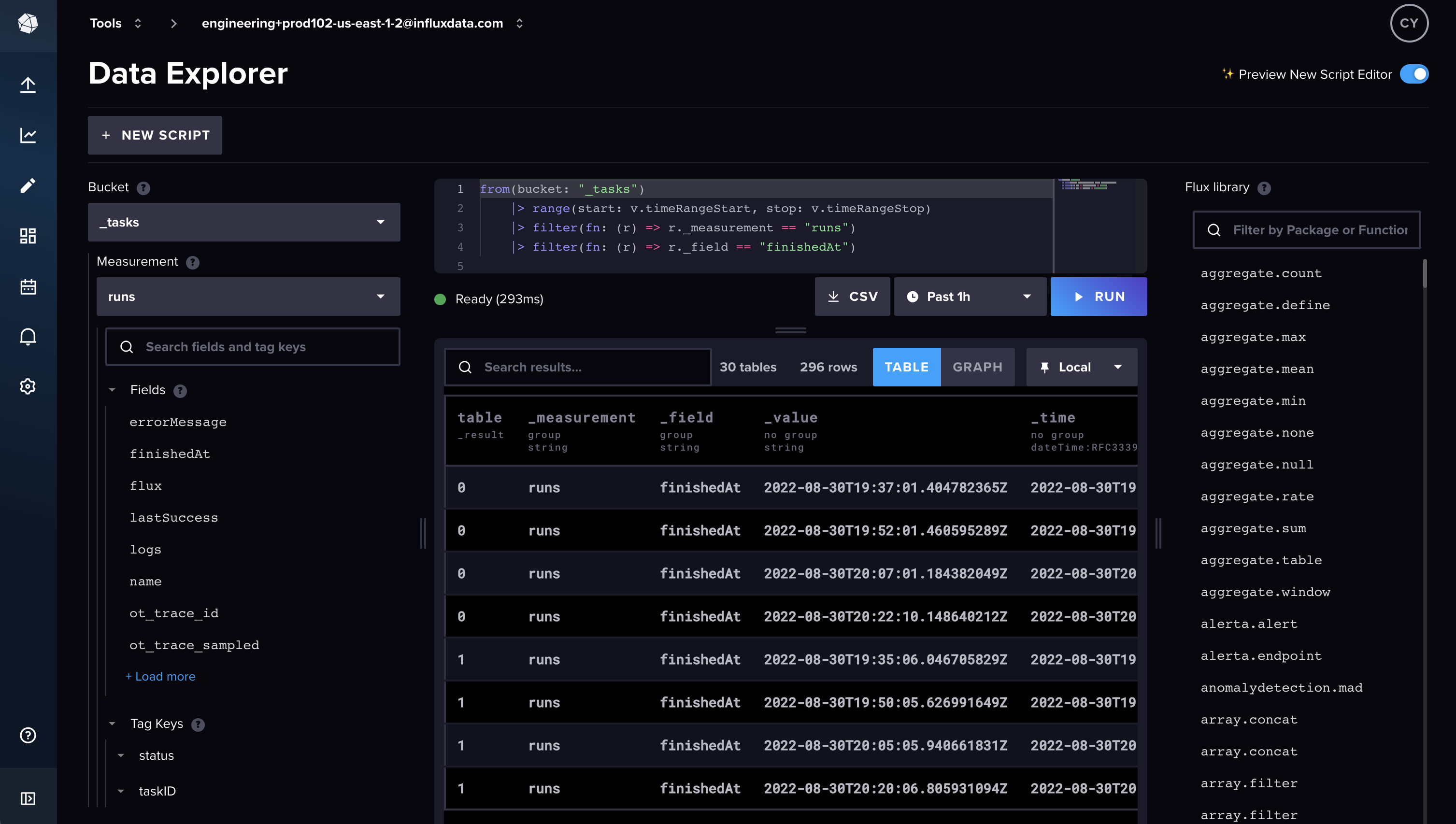This screenshot has height=824, width=1456.
Task: Open Settings with the gear icon
Action: point(28,386)
